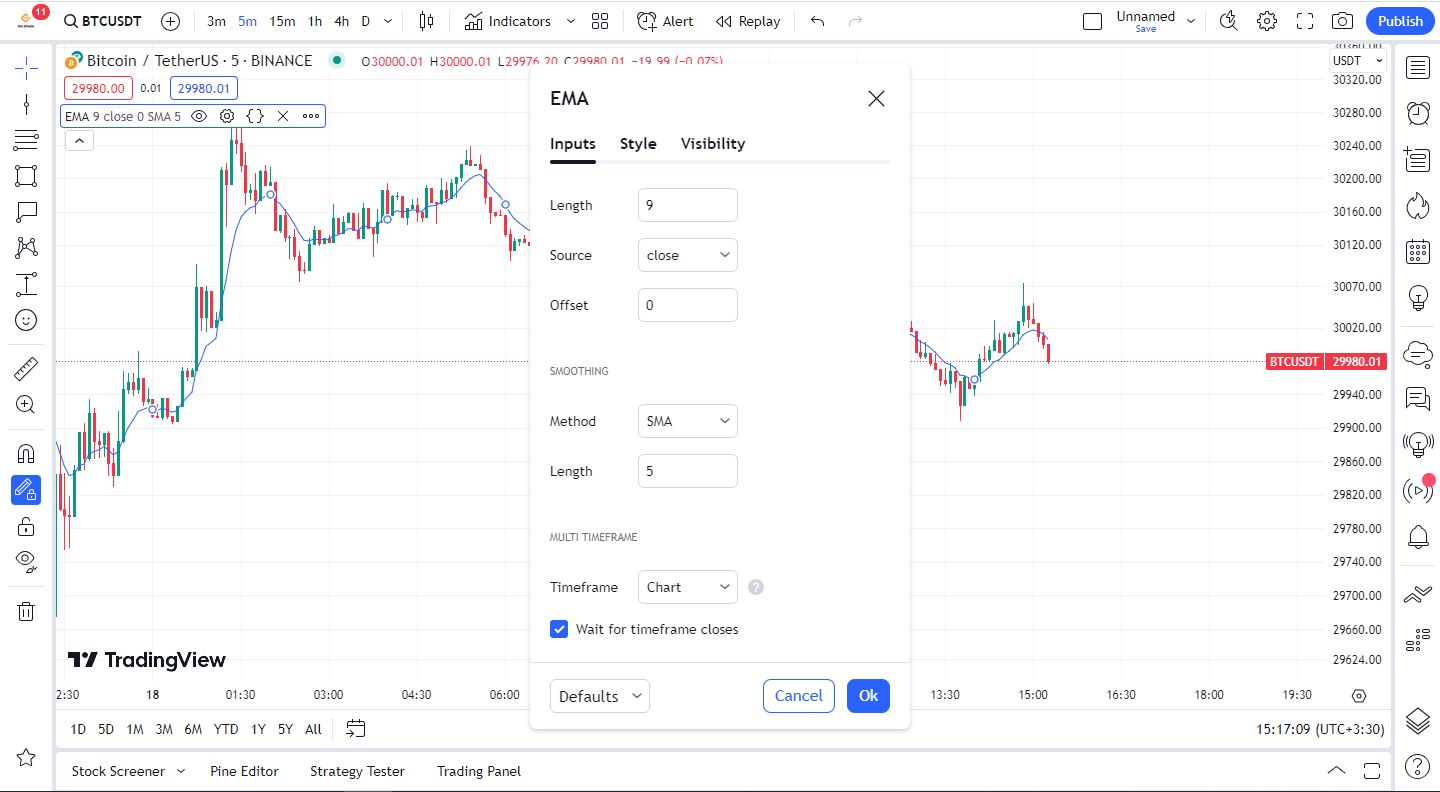The image size is (1440, 792).
Task: Collapse the indicator legend
Action: pos(79,141)
